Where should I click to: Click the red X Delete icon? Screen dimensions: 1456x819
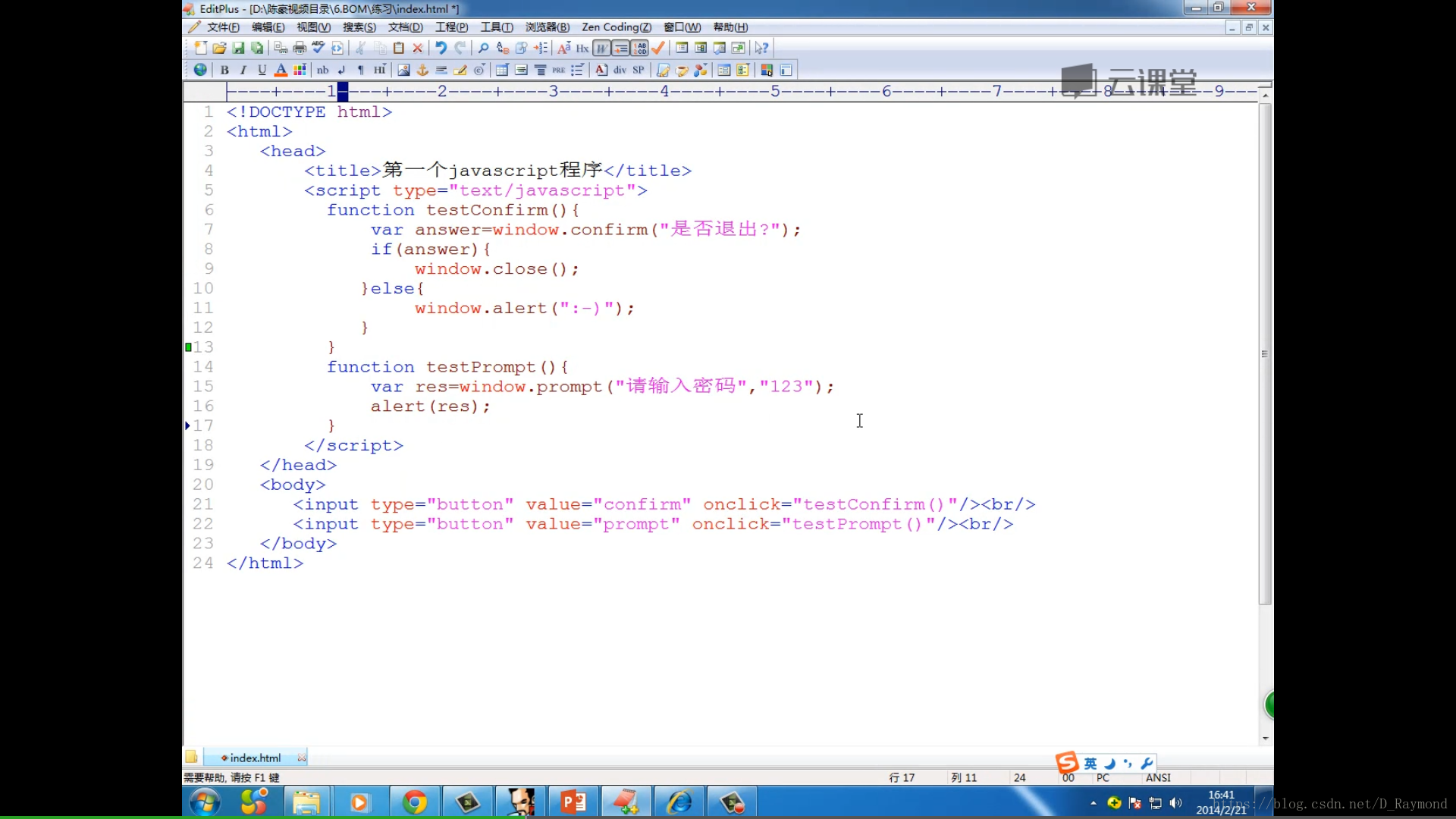418,48
